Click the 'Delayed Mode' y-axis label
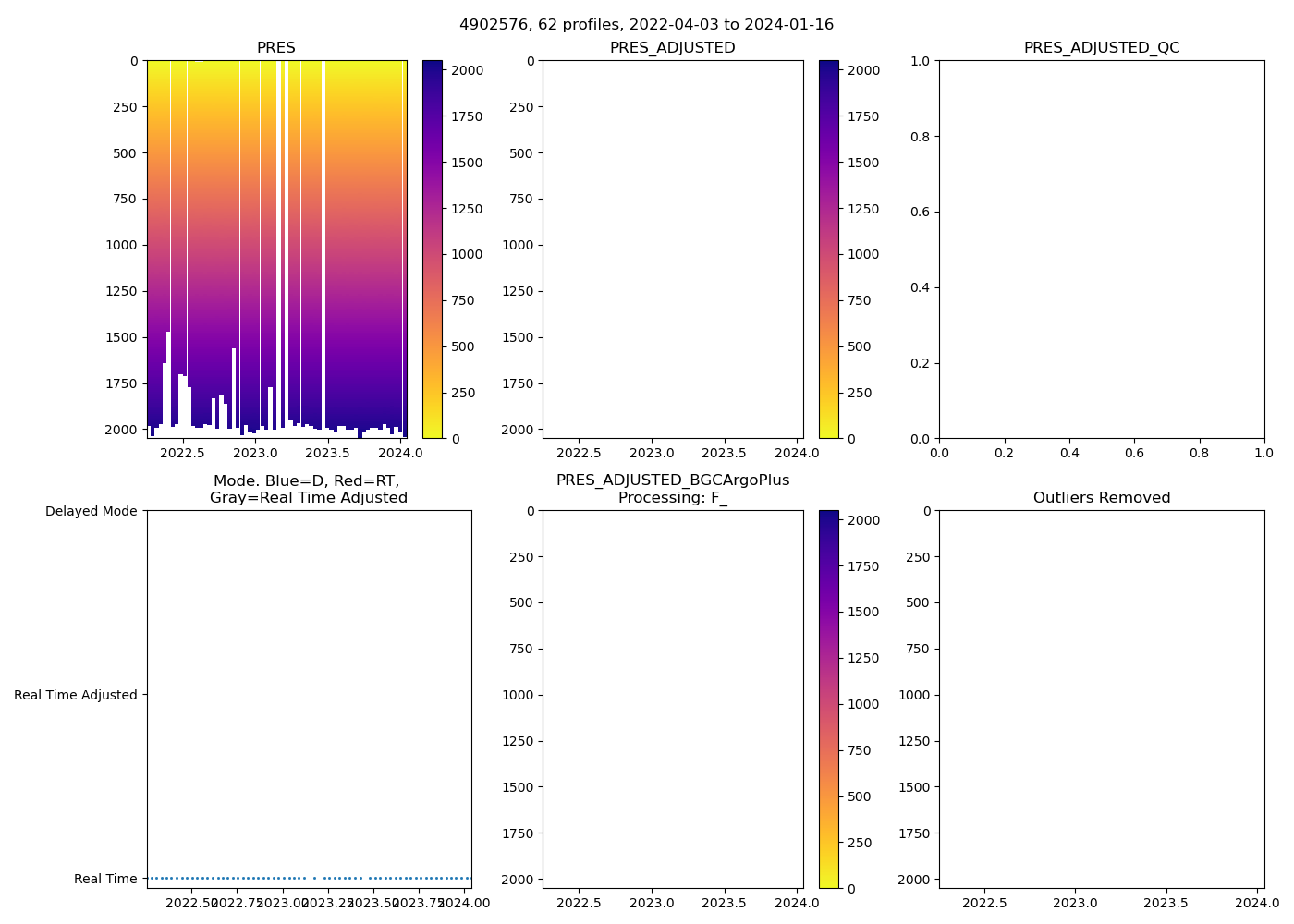The image size is (1294, 924). [91, 511]
